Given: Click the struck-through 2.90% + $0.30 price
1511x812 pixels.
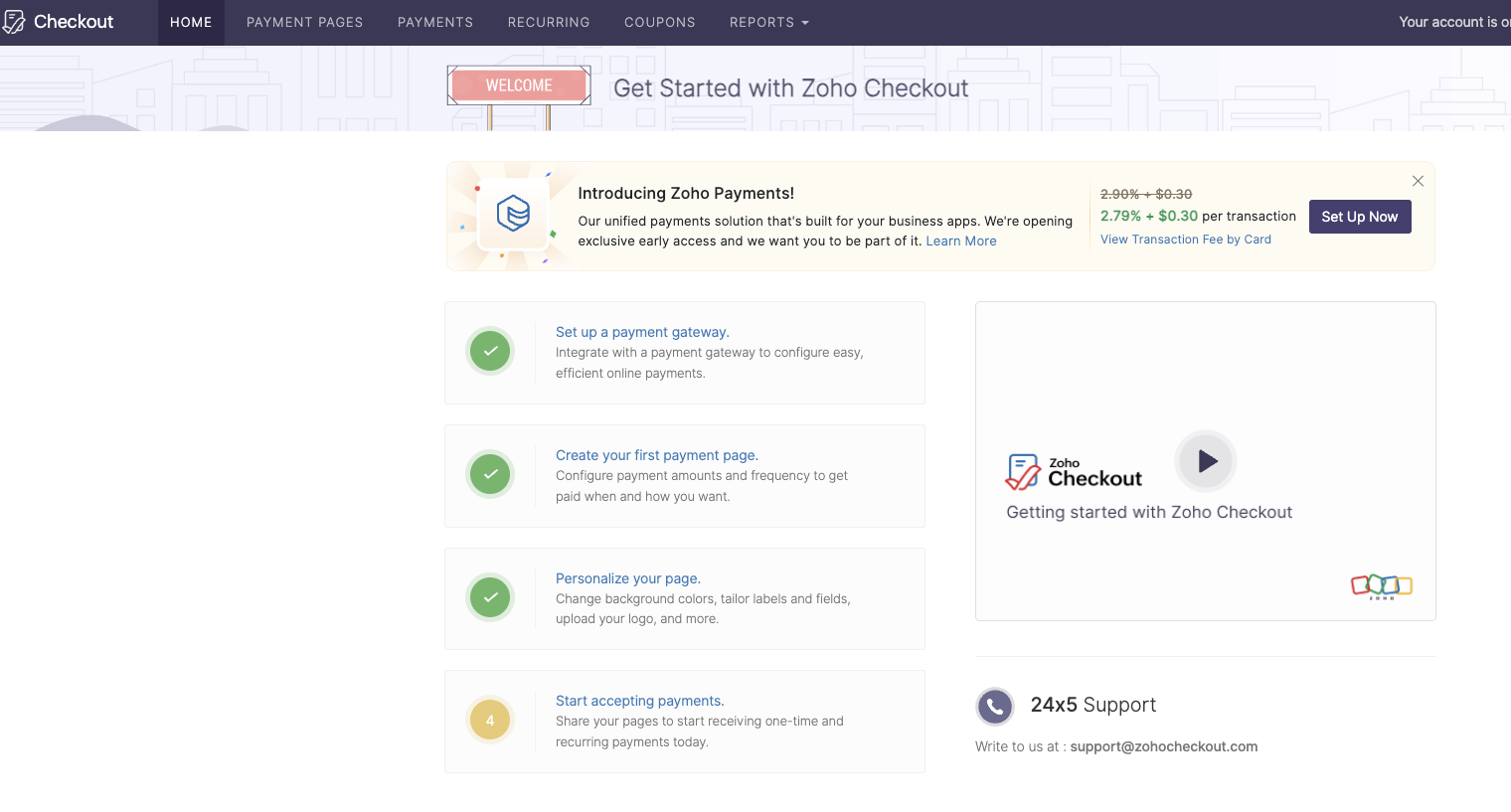Looking at the screenshot, I should coord(1146,194).
